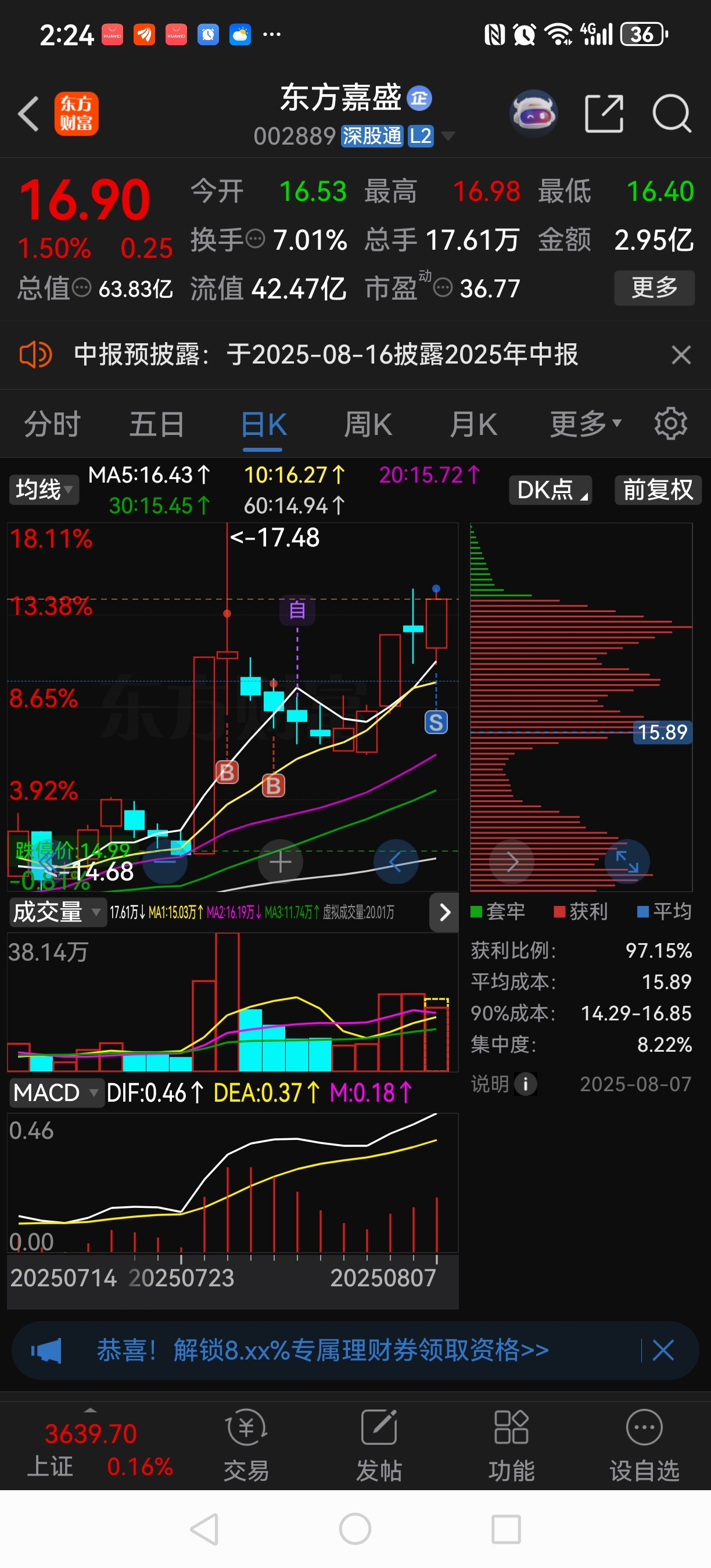Open the AI robot assistant icon
711x1568 pixels.
[x=533, y=113]
